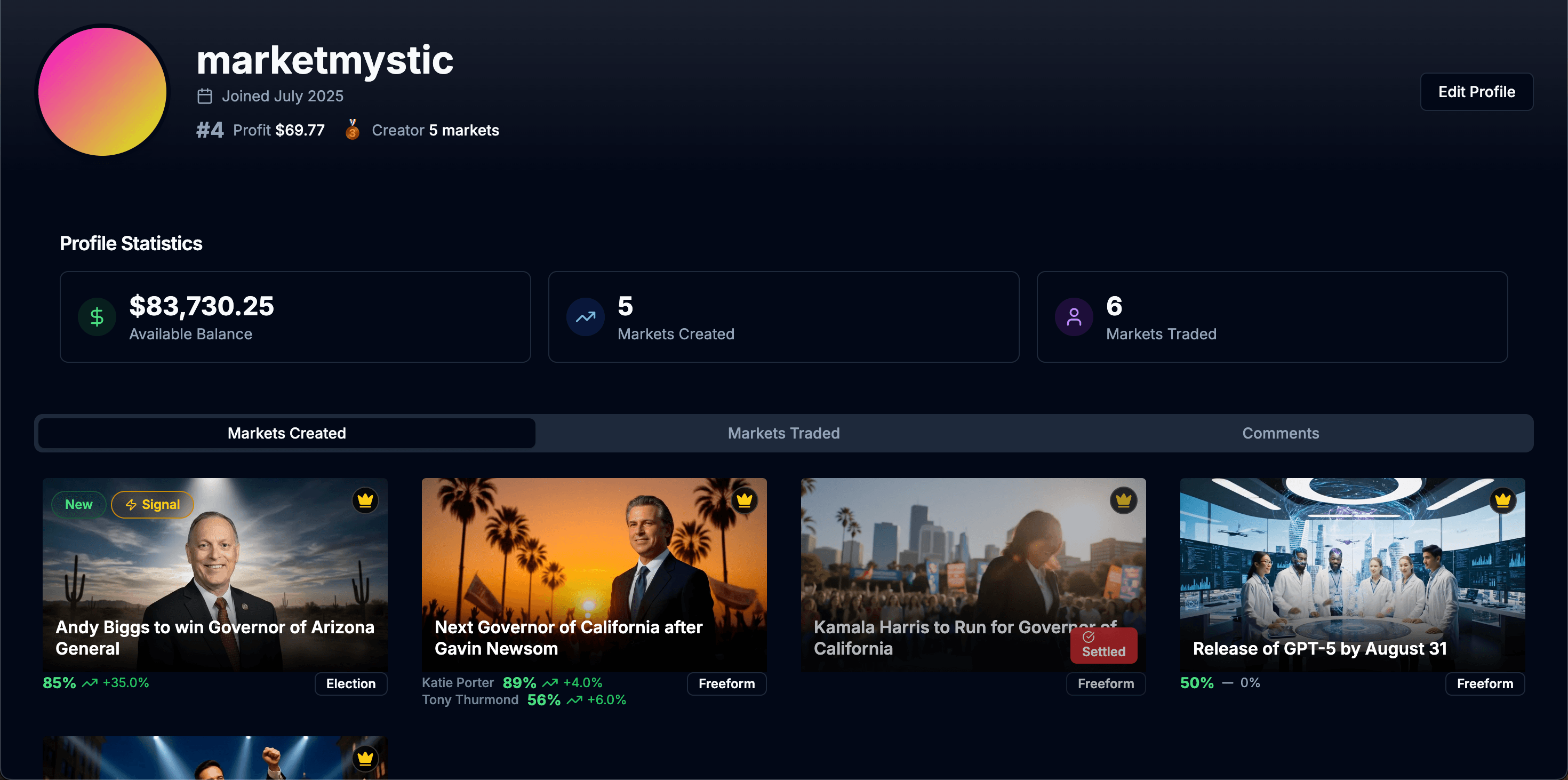Click crown icon on California Governor card
The height and width of the screenshot is (780, 1568).
[745, 500]
